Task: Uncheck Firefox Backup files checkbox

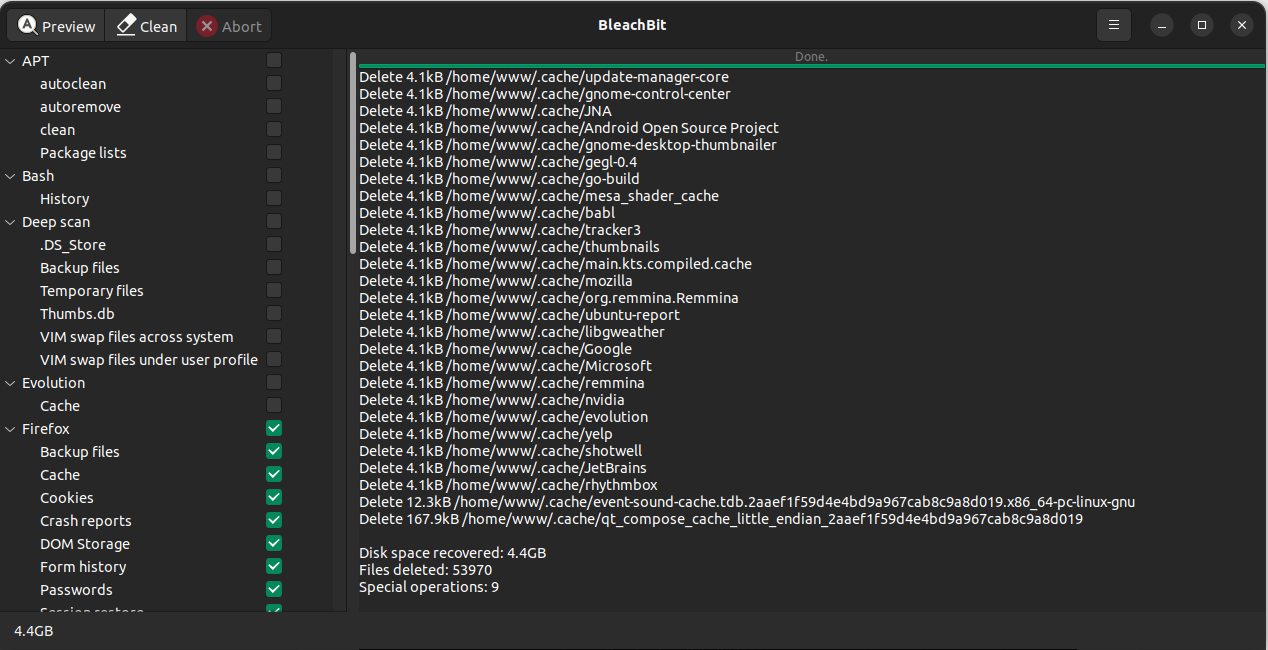Action: pyautogui.click(x=274, y=451)
